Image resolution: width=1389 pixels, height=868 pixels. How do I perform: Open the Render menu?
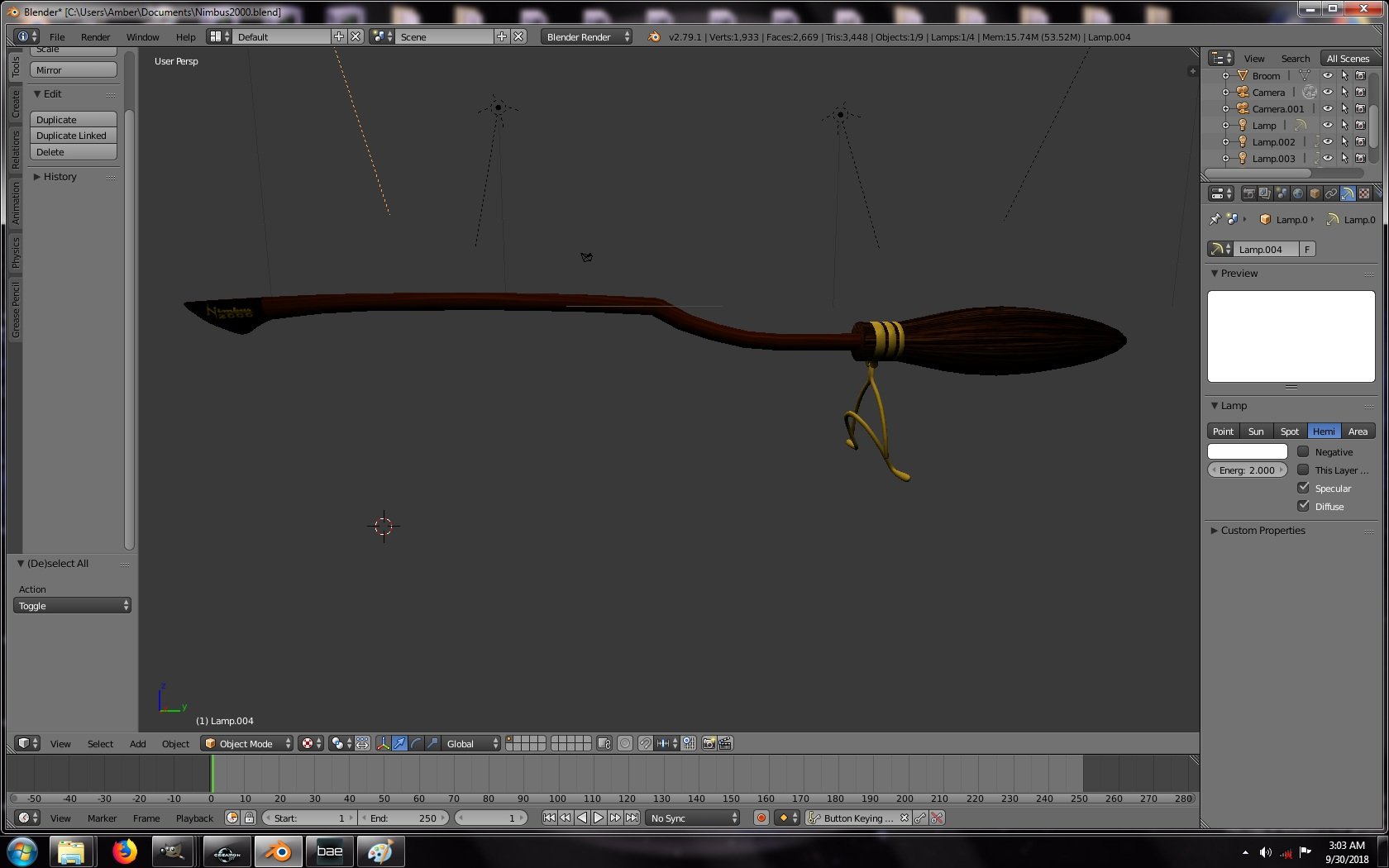[x=96, y=36]
